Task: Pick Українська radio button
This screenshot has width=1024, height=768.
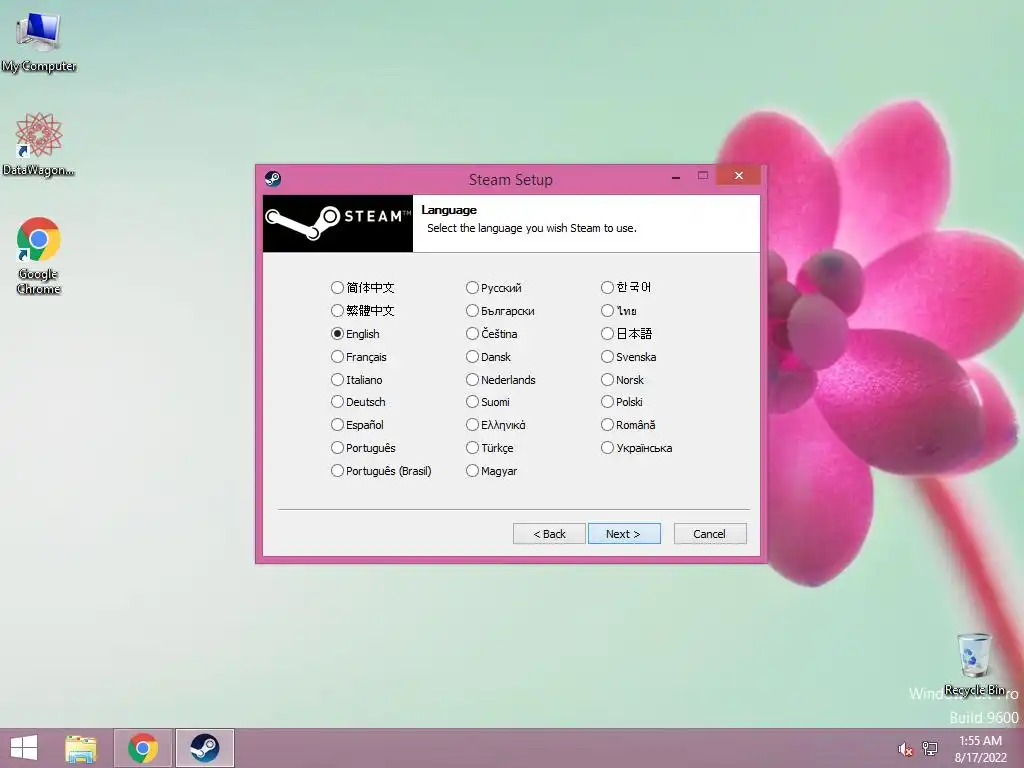Action: pos(637,447)
